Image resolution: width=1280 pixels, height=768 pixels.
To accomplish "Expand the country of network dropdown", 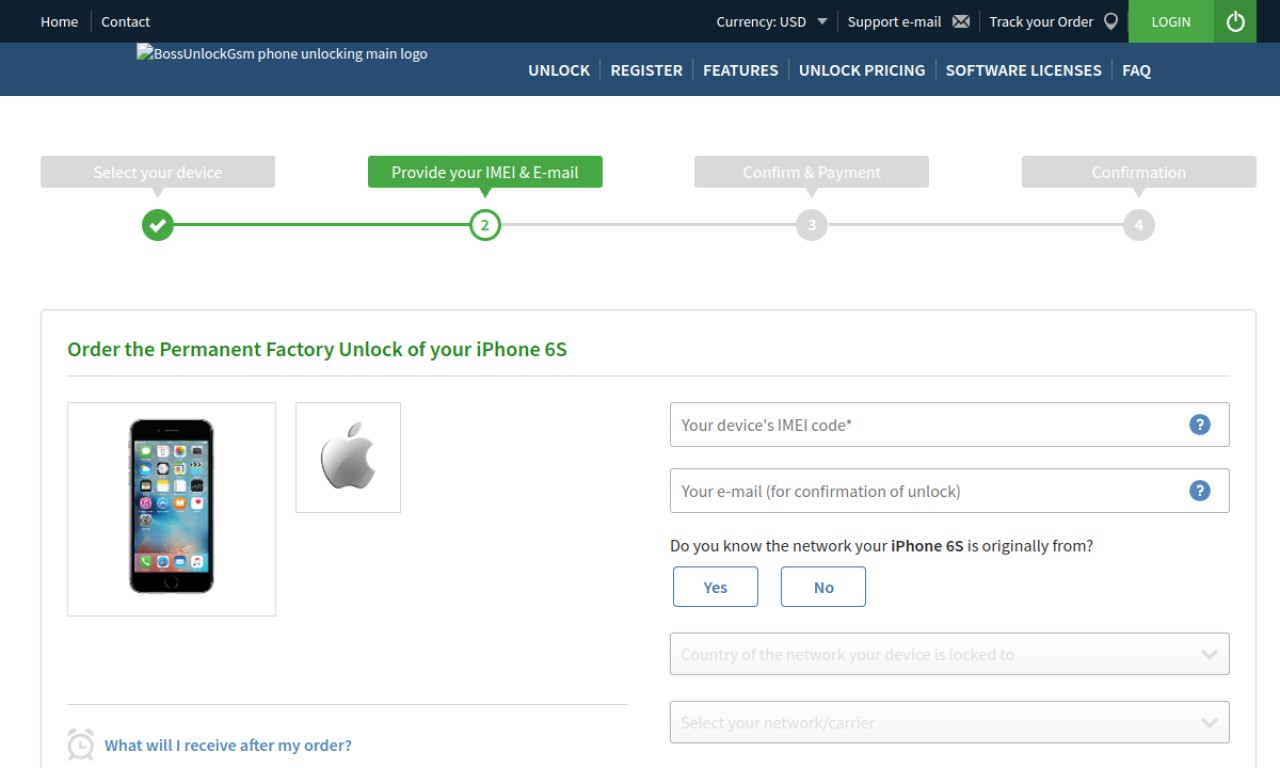I will tap(949, 655).
